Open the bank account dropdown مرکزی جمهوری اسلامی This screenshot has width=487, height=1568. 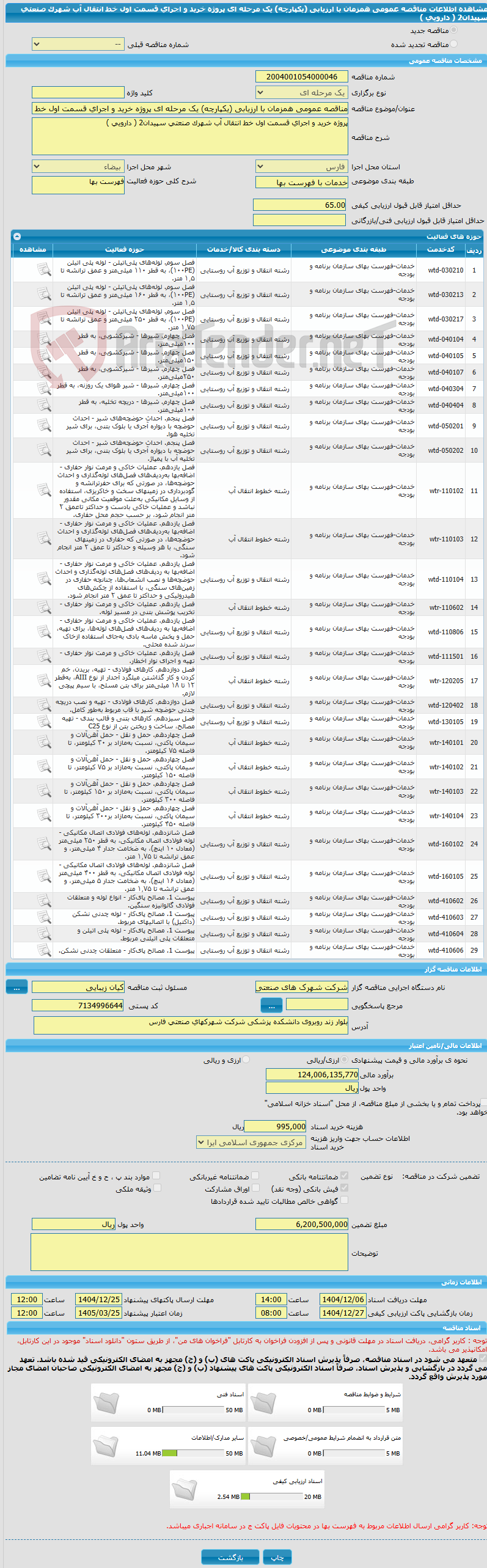[x=251, y=1142]
